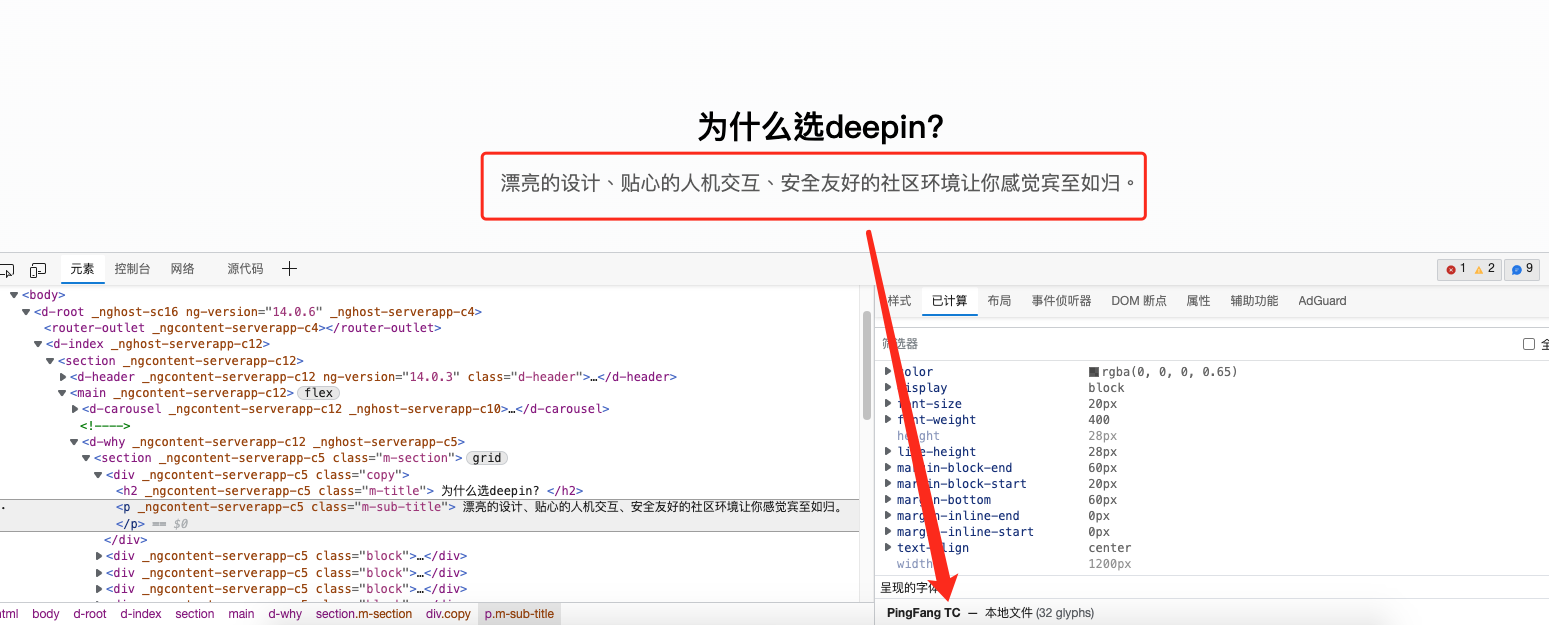The image size is (1549, 625).
Task: Open the 布局 sidebar tab
Action: (999, 301)
